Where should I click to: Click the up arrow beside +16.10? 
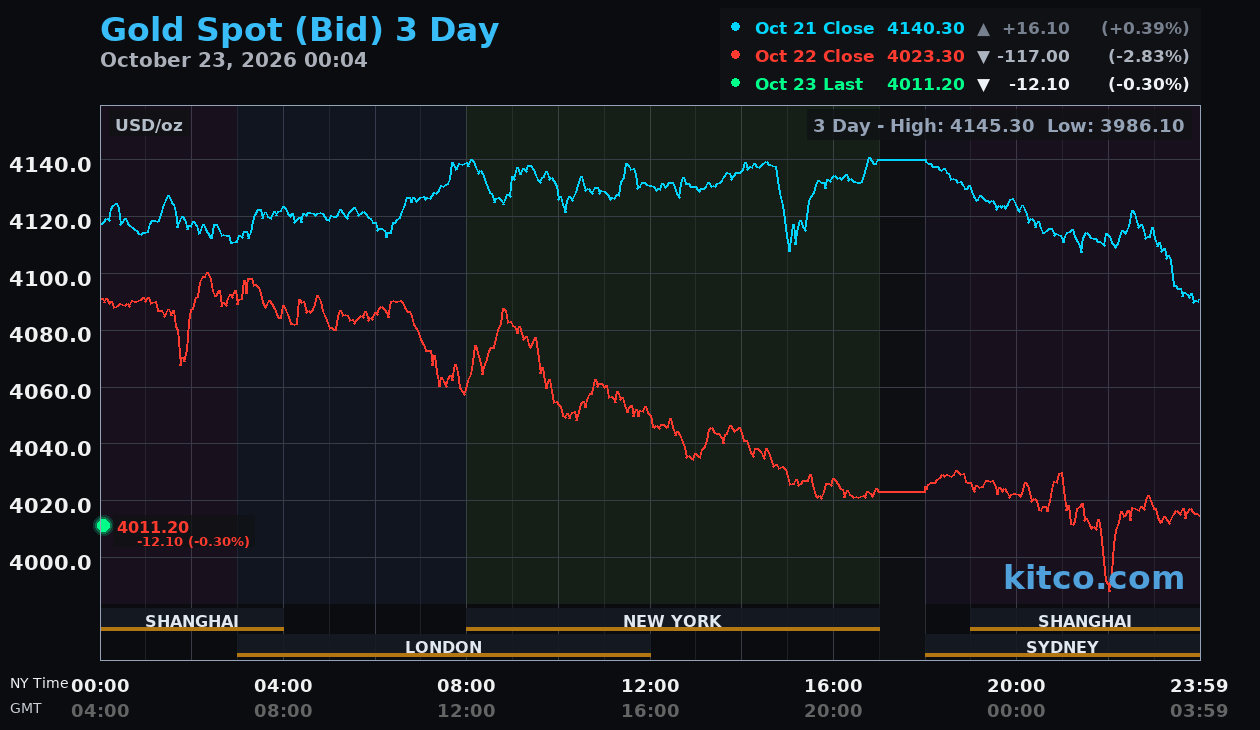click(x=984, y=29)
